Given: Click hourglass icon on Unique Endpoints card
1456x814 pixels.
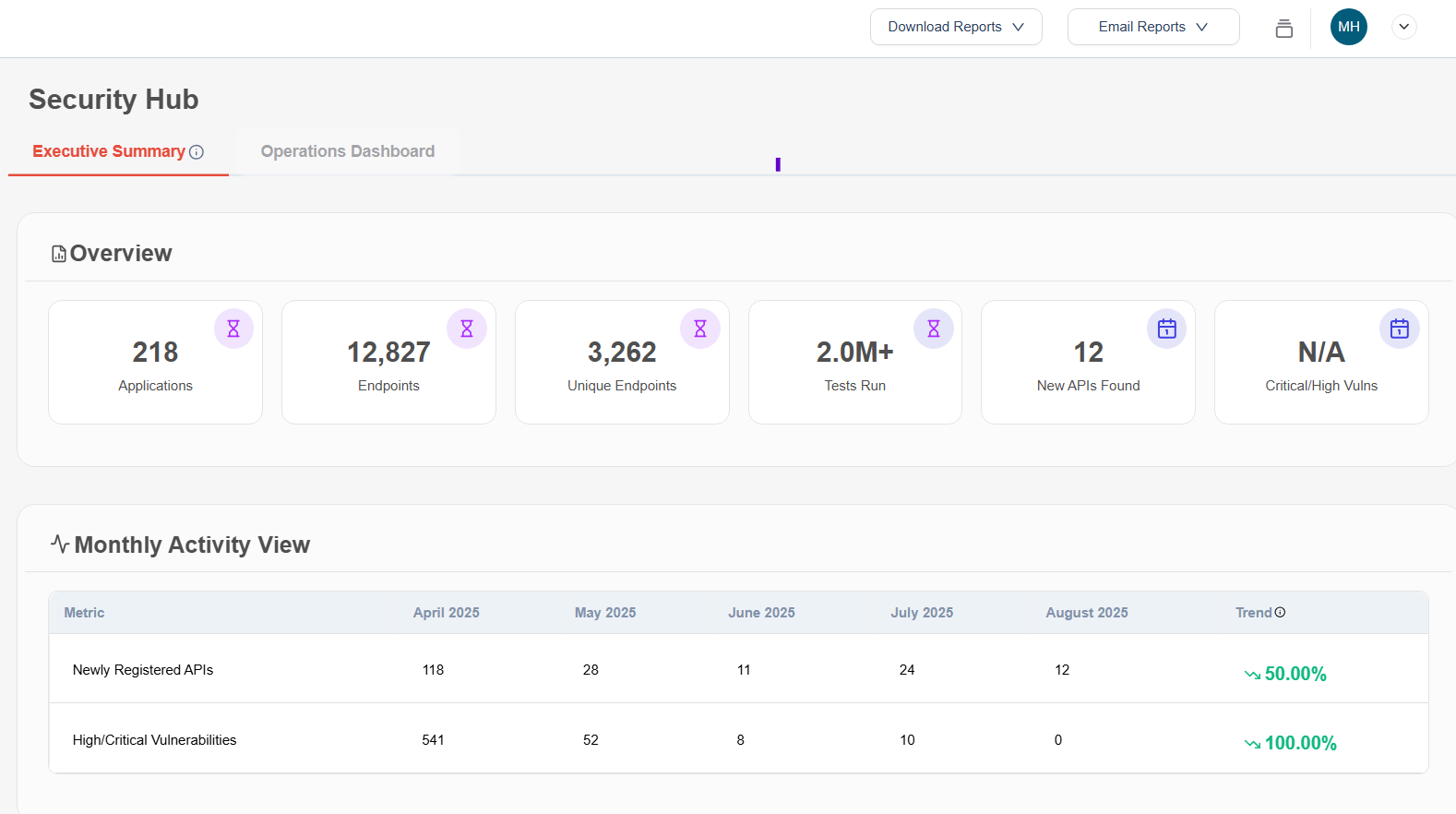Looking at the screenshot, I should 700,329.
